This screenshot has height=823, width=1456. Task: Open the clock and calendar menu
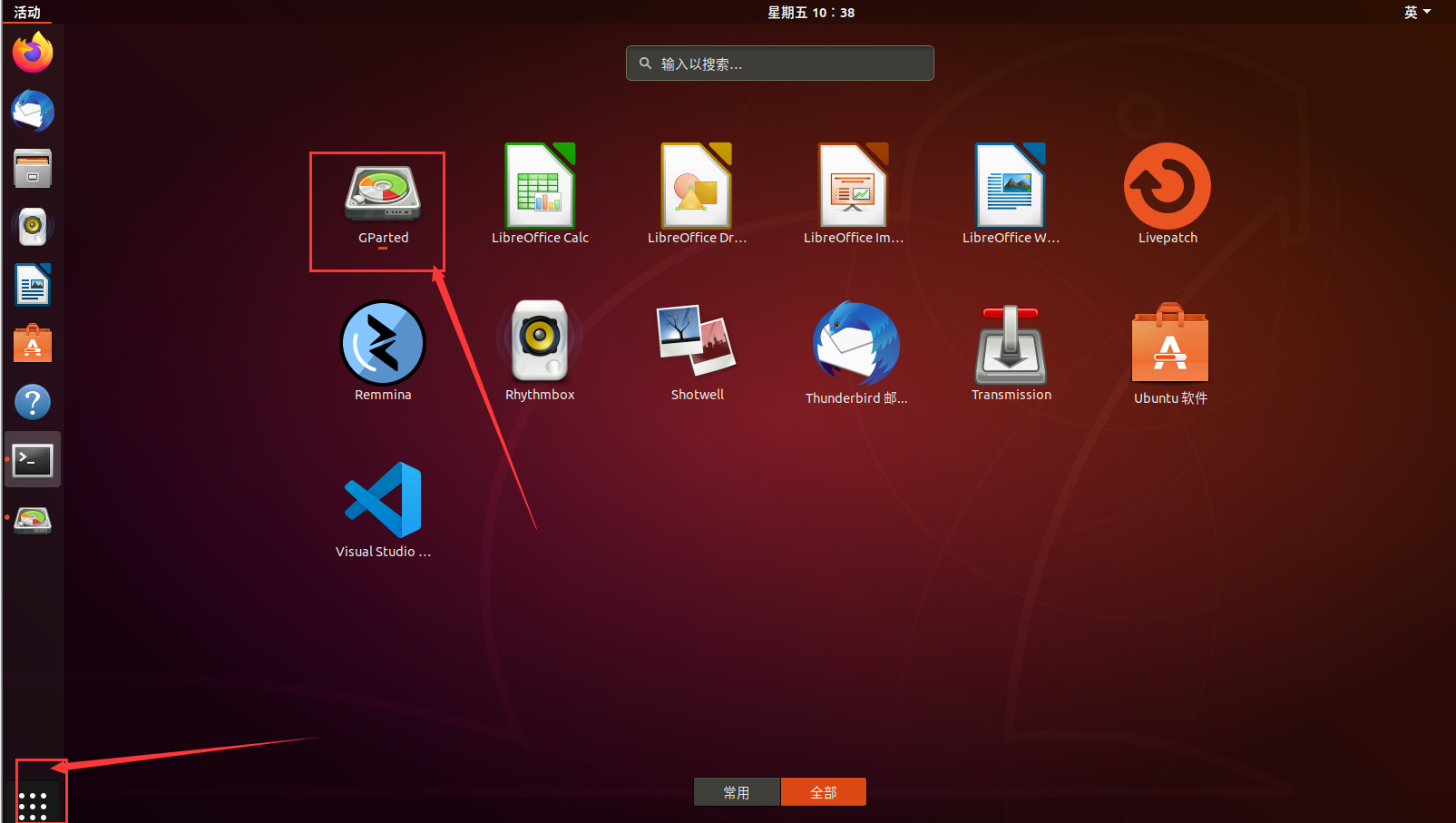pyautogui.click(x=811, y=12)
